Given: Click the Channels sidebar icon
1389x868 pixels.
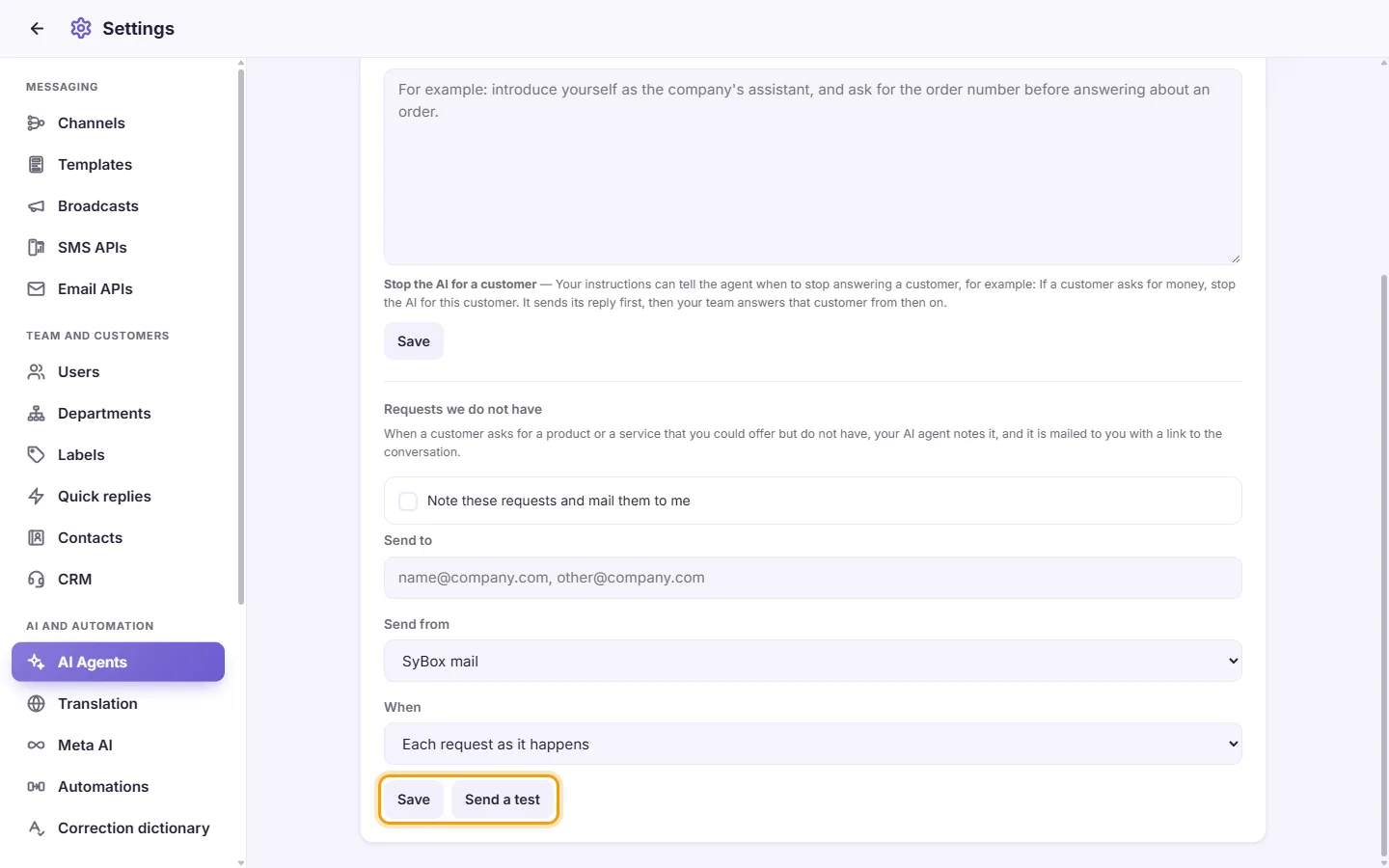Looking at the screenshot, I should pyautogui.click(x=37, y=123).
